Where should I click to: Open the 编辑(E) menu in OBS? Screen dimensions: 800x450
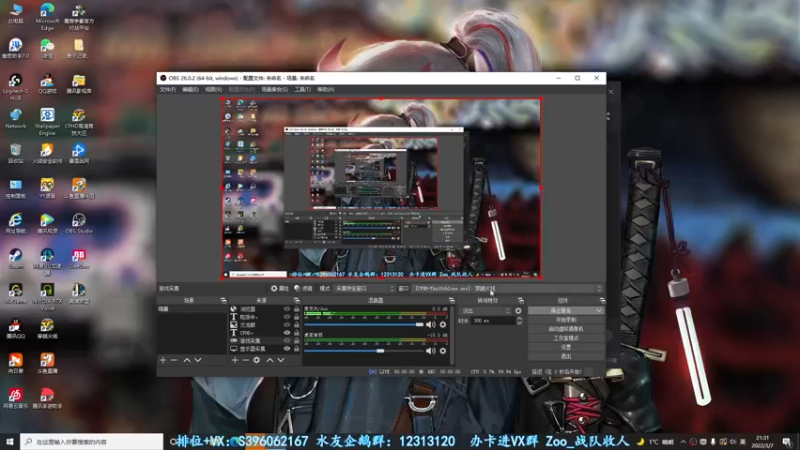tap(190, 90)
